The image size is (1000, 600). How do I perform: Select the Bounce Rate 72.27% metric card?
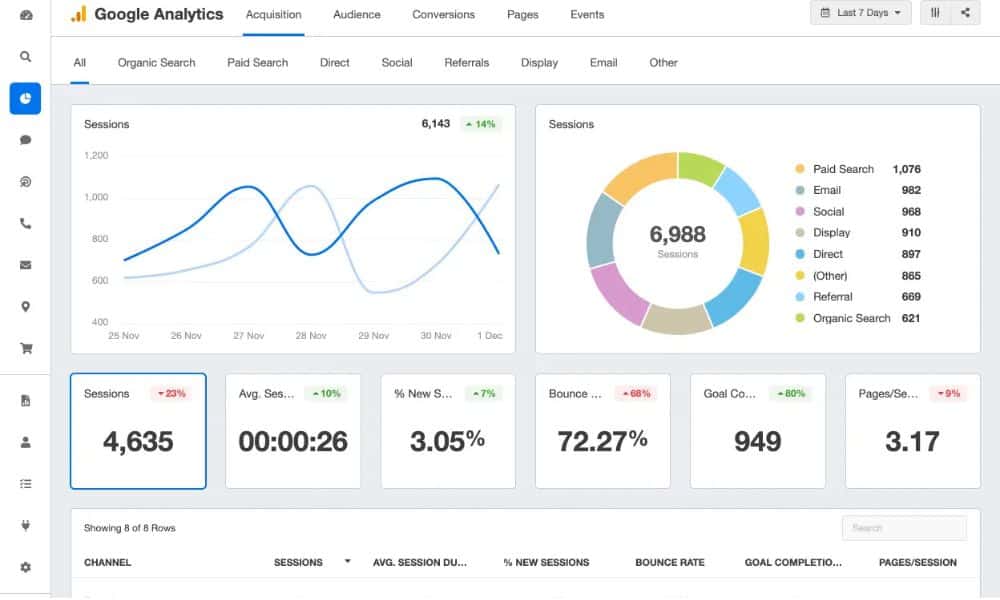[x=603, y=431]
